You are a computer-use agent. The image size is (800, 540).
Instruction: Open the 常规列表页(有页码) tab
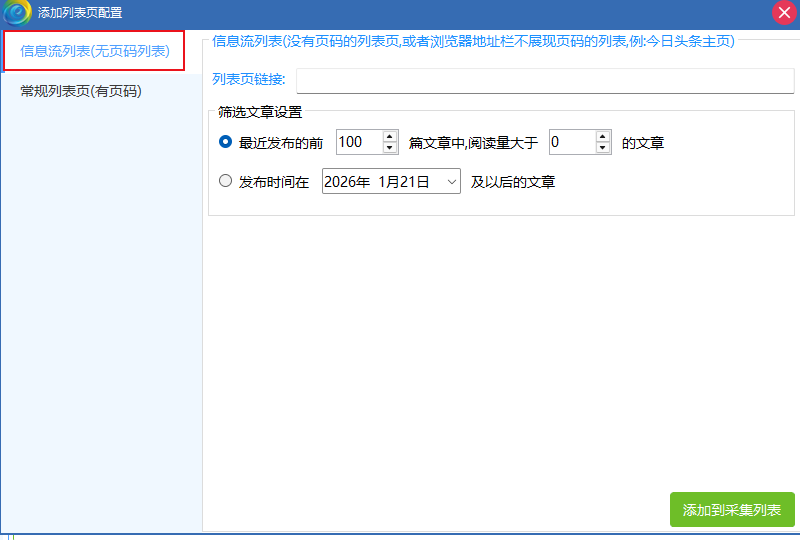pos(81,91)
